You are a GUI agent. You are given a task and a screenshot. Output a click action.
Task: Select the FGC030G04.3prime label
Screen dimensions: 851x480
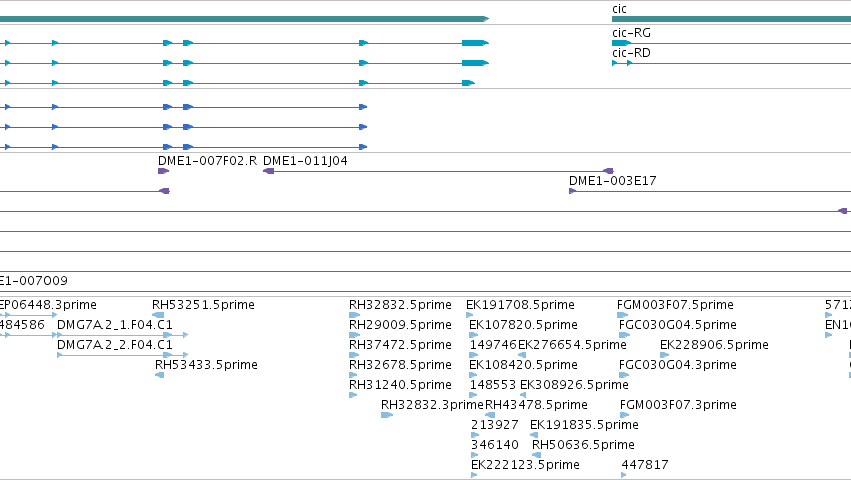pyautogui.click(x=677, y=365)
